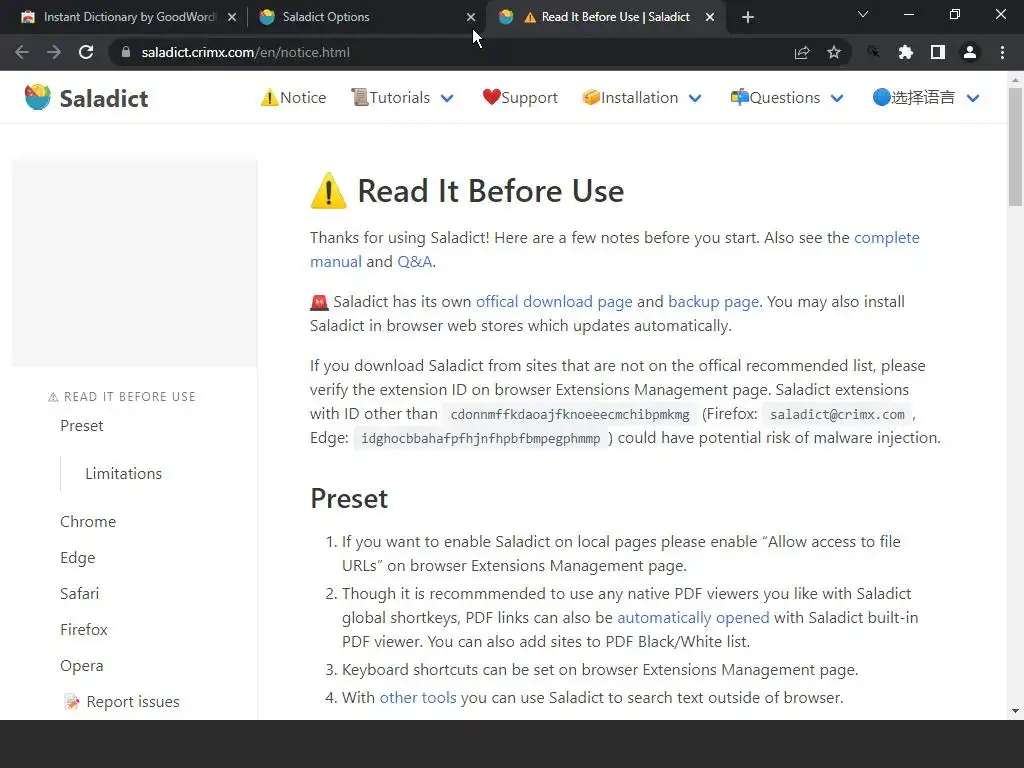Switch to Instant Dictionary by GoodWord tab
Screen dimensions: 1024x768
129,17
